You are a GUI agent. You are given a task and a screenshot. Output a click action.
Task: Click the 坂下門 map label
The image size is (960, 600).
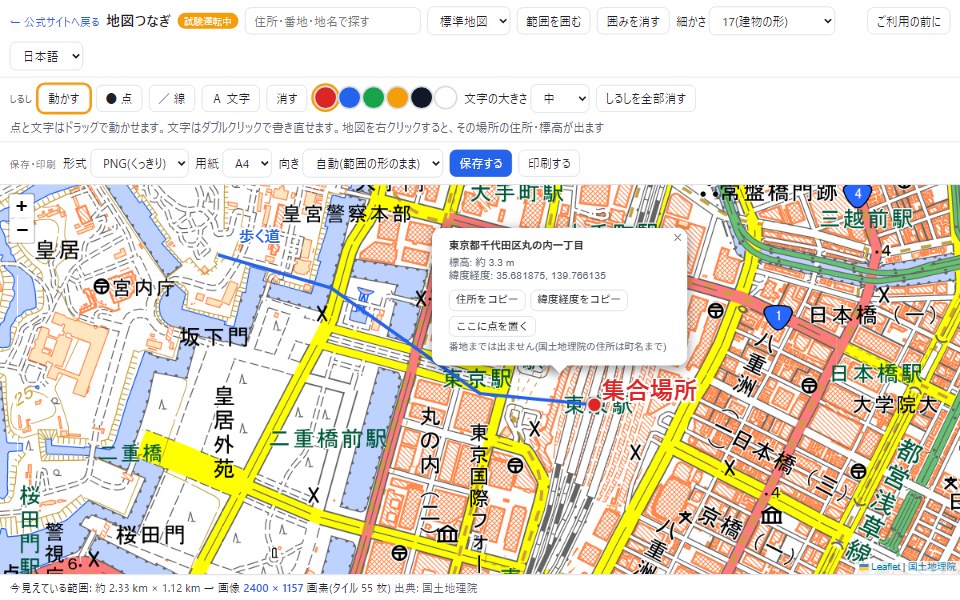coord(214,337)
